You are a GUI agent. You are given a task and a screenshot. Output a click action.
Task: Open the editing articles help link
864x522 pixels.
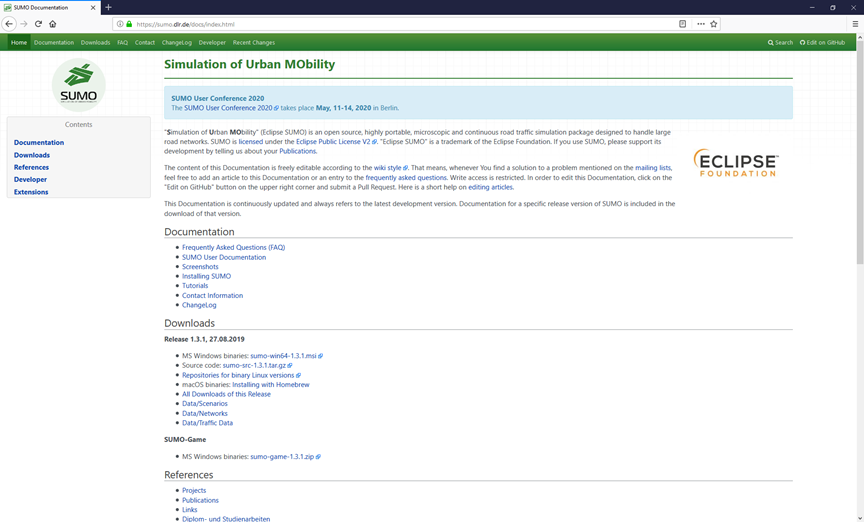coord(490,187)
